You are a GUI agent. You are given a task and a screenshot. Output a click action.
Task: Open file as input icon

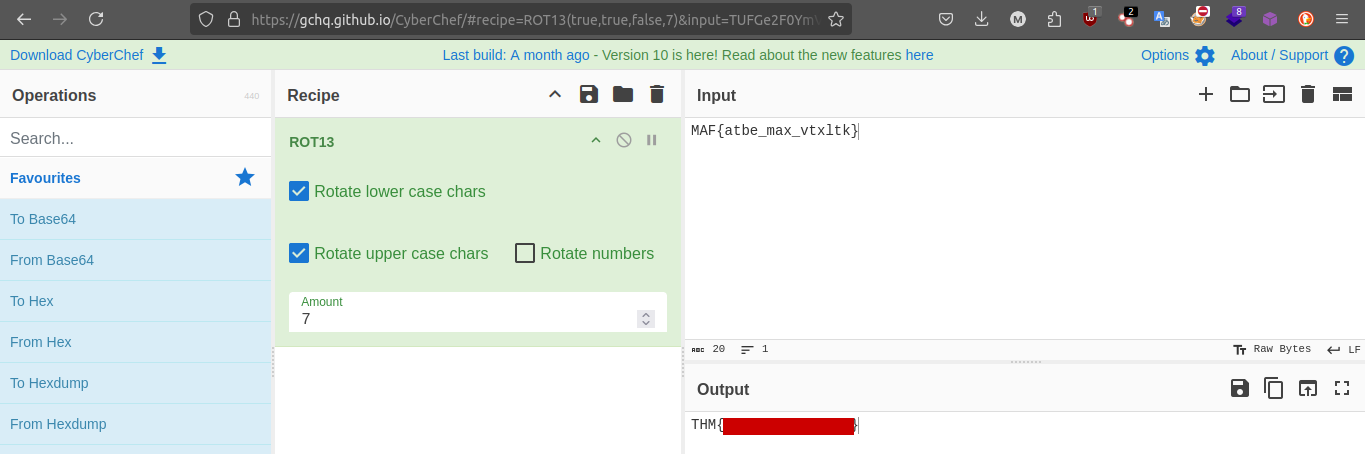pyautogui.click(x=1273, y=95)
